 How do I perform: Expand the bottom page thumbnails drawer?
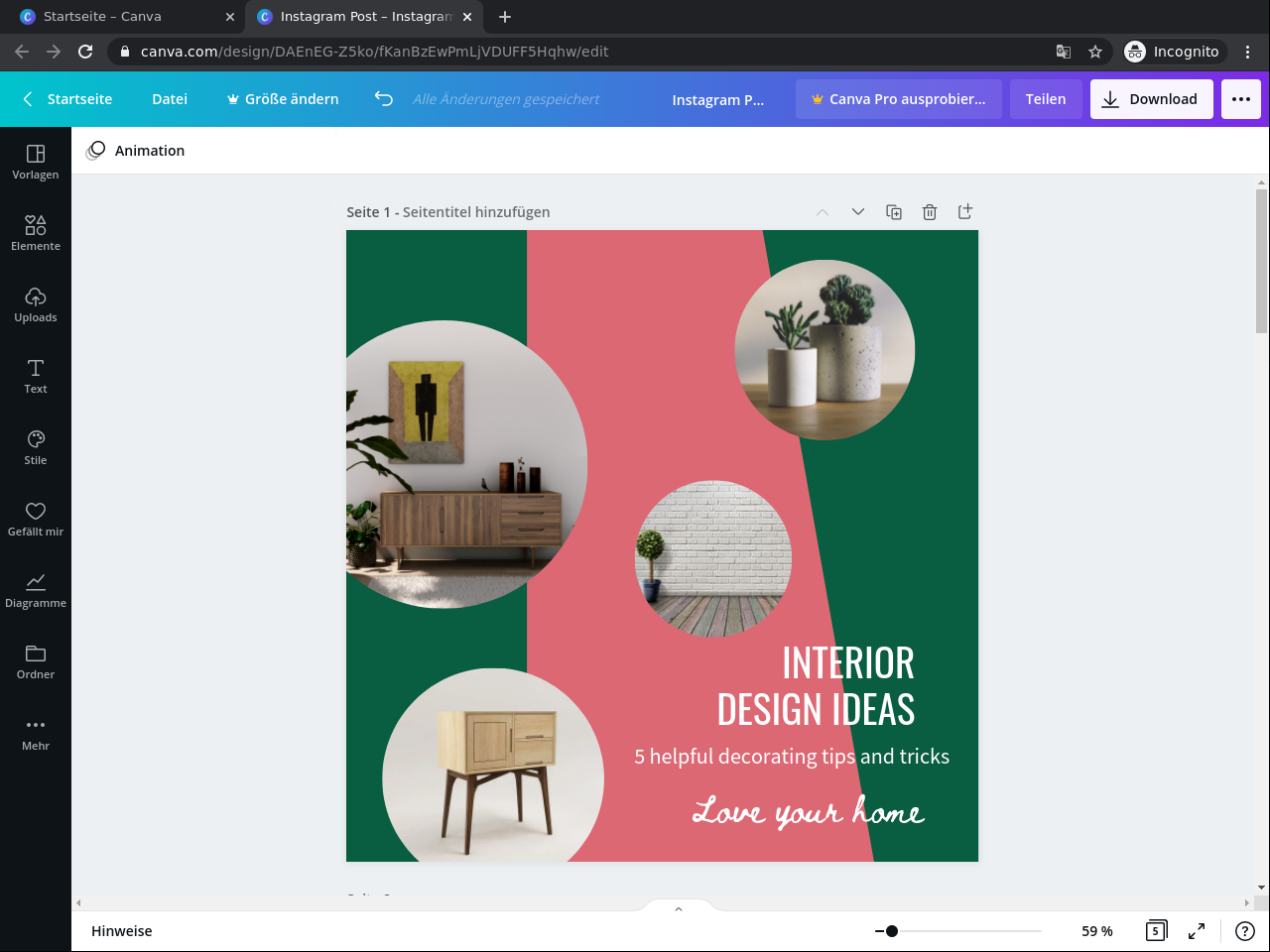coord(679,908)
